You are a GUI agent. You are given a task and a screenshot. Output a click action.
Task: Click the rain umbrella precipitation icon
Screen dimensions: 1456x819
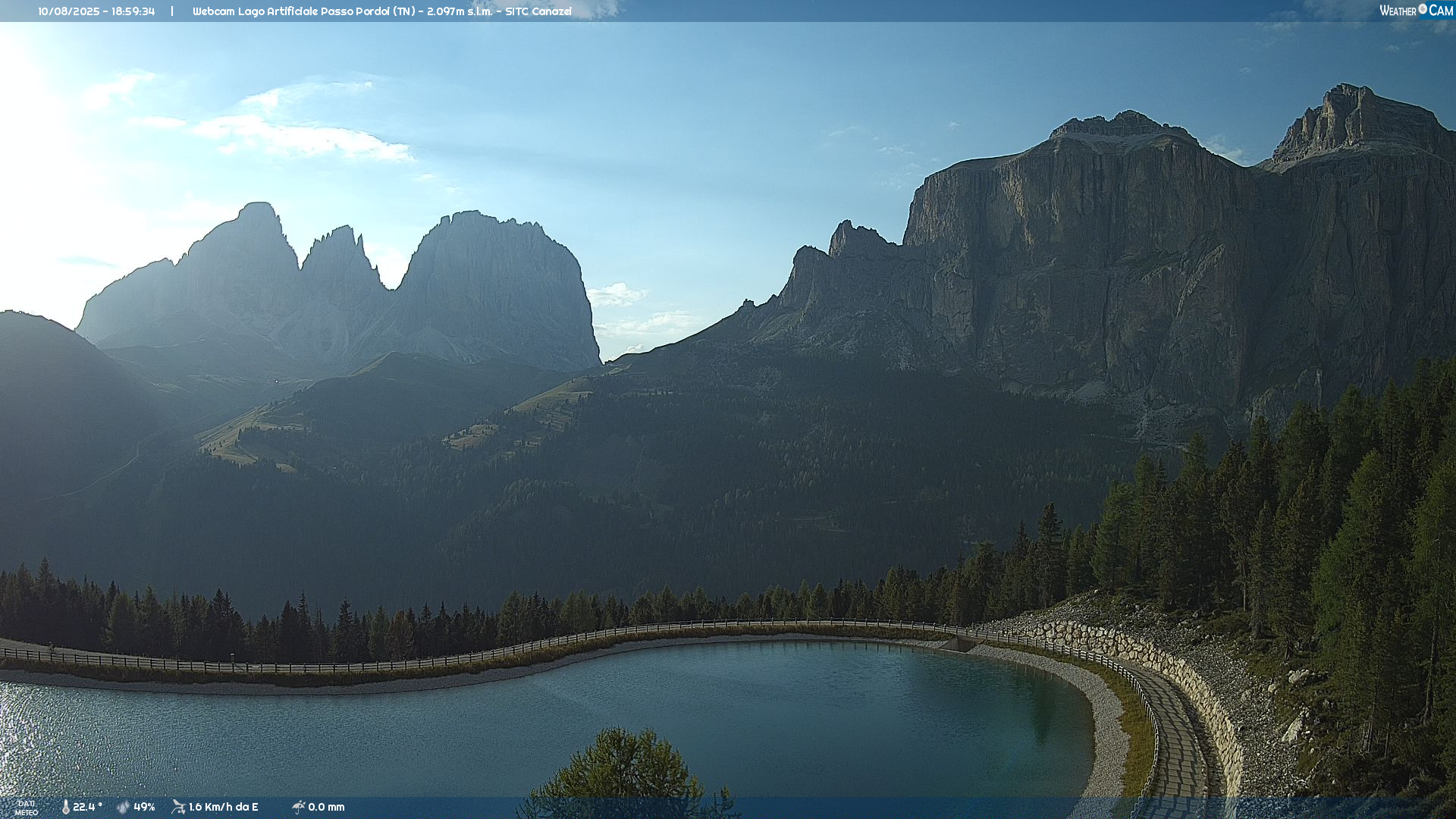pyautogui.click(x=298, y=807)
